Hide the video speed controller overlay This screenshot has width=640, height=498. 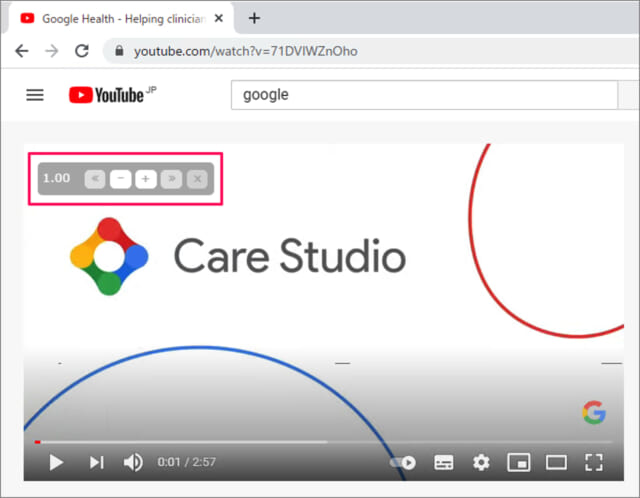tap(198, 179)
